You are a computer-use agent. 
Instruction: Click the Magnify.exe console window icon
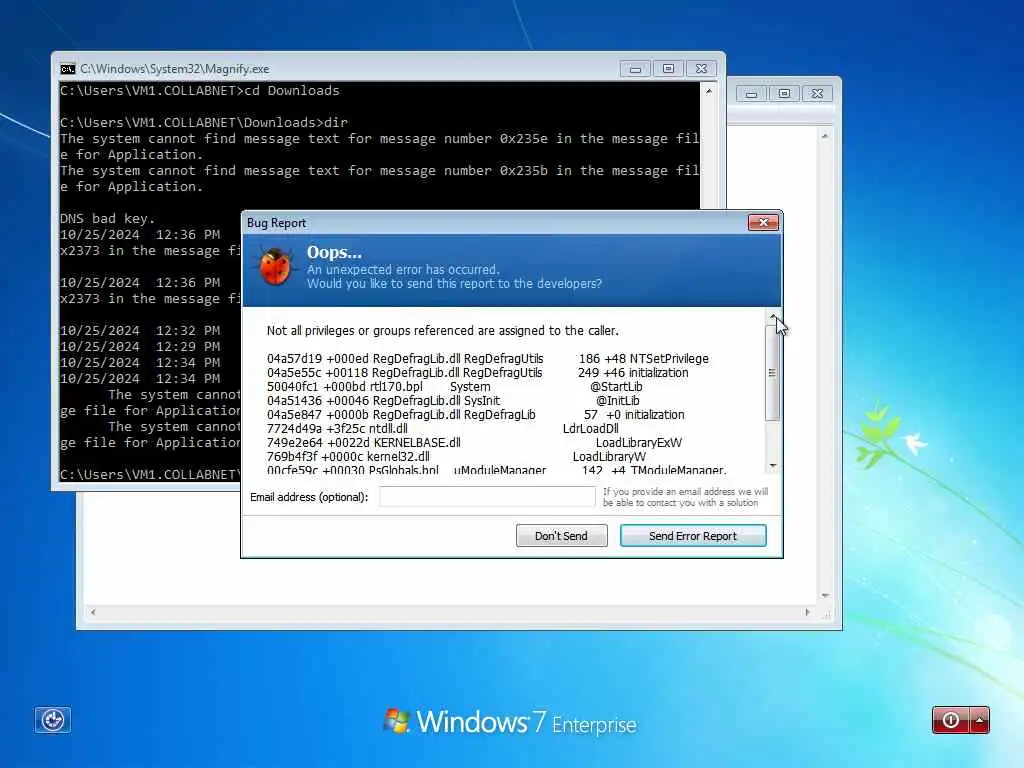click(x=67, y=69)
